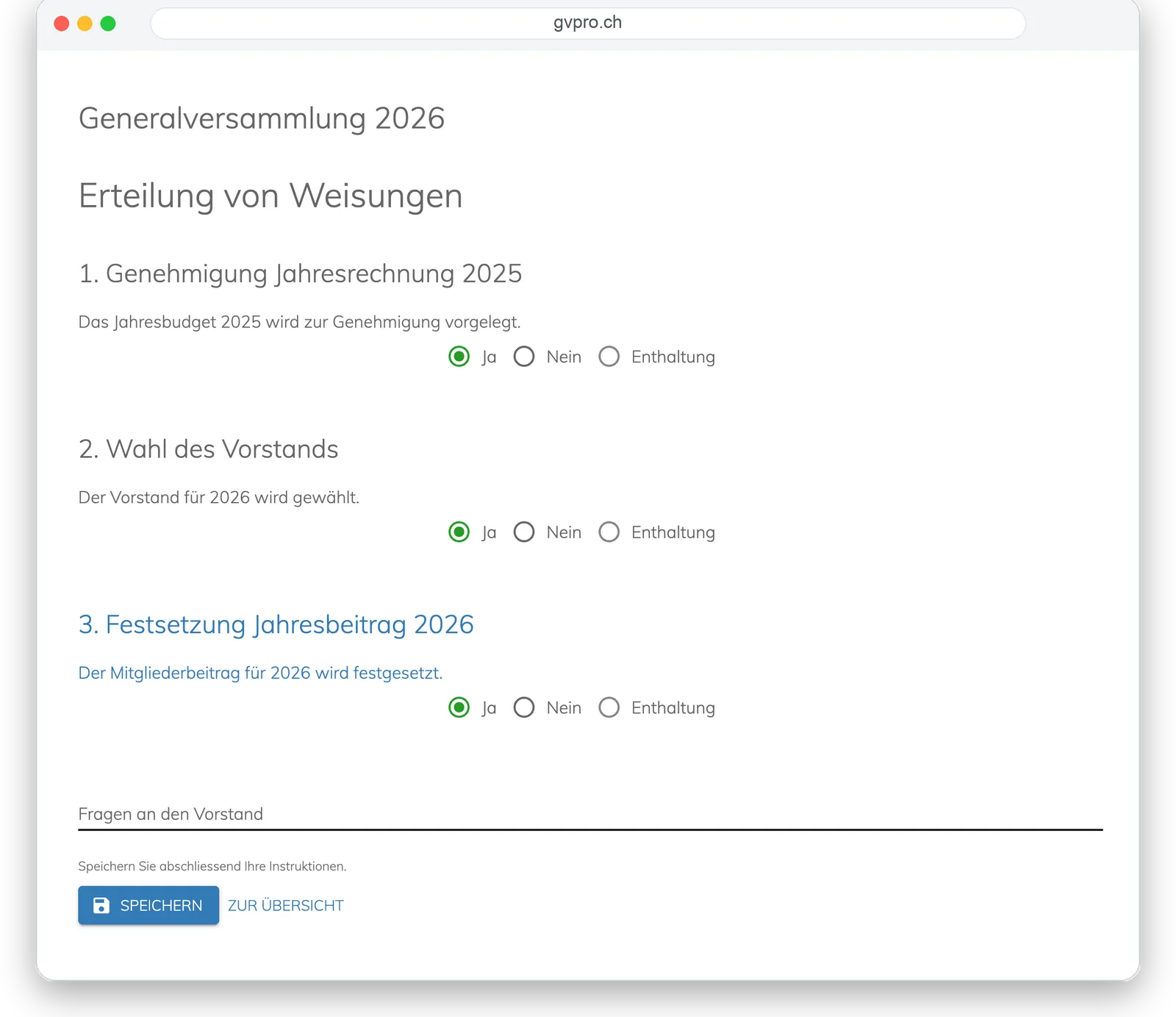Open the ZUR ÜBERSICHT link
This screenshot has height=1017, width=1176.
tap(286, 905)
